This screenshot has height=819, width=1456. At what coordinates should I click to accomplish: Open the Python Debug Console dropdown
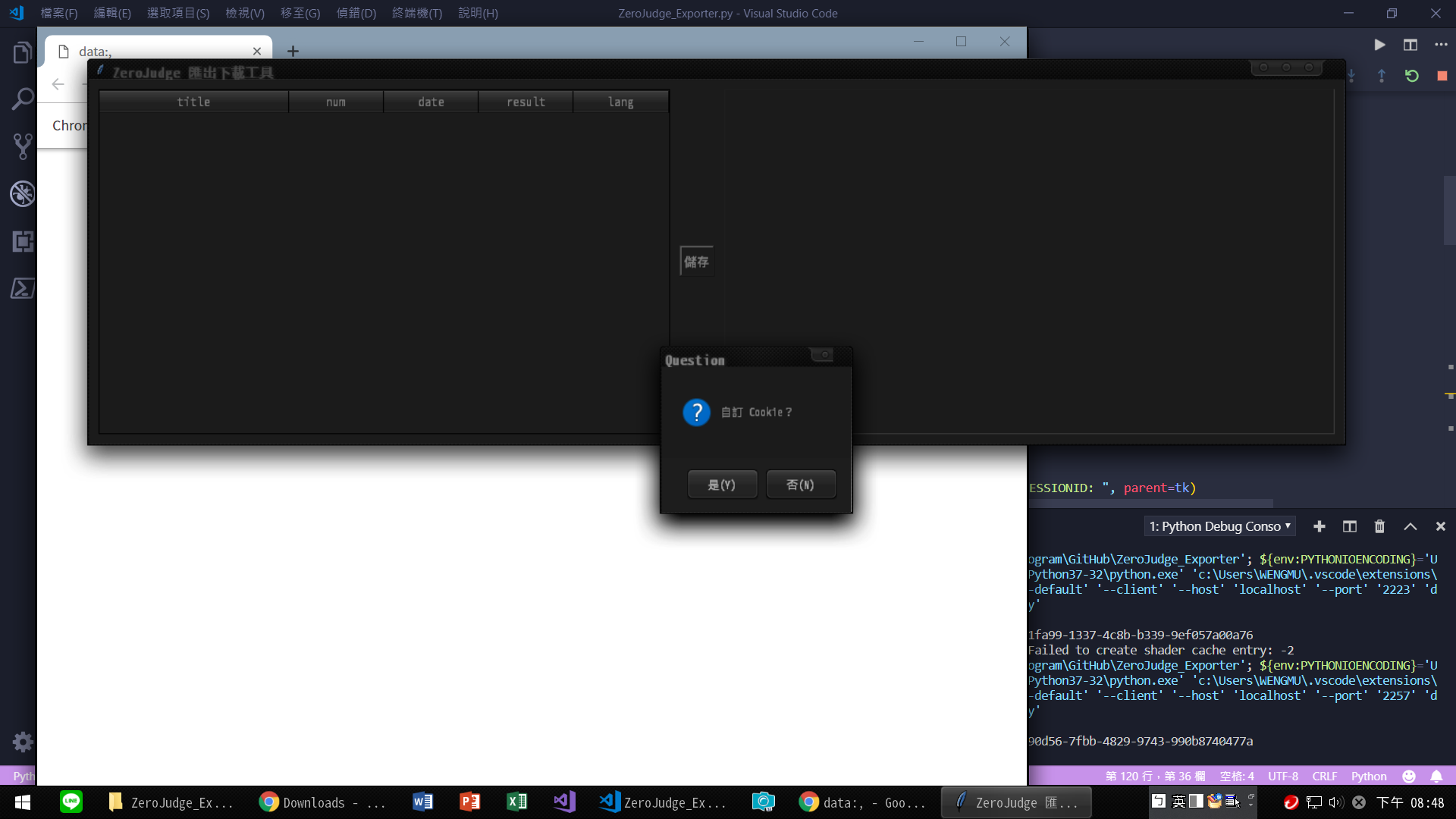tap(1219, 526)
